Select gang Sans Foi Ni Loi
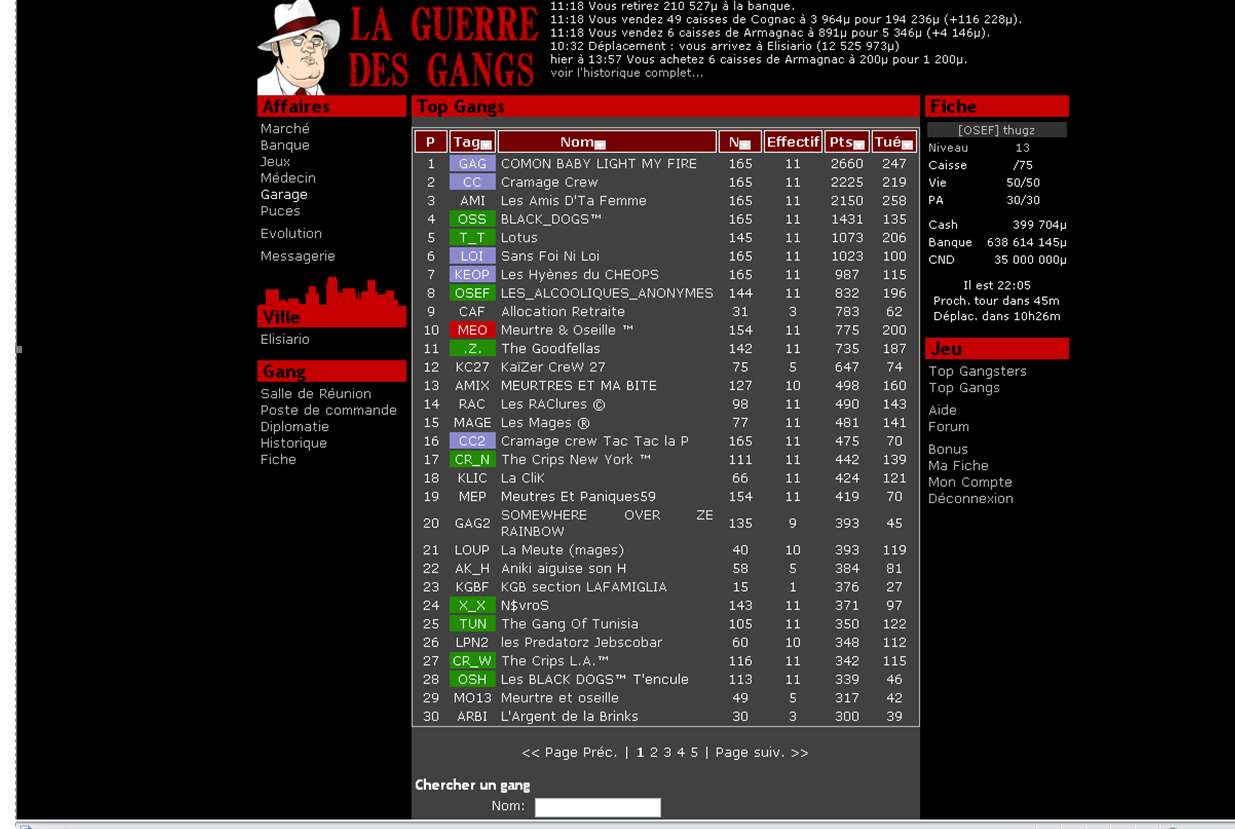 coord(550,256)
